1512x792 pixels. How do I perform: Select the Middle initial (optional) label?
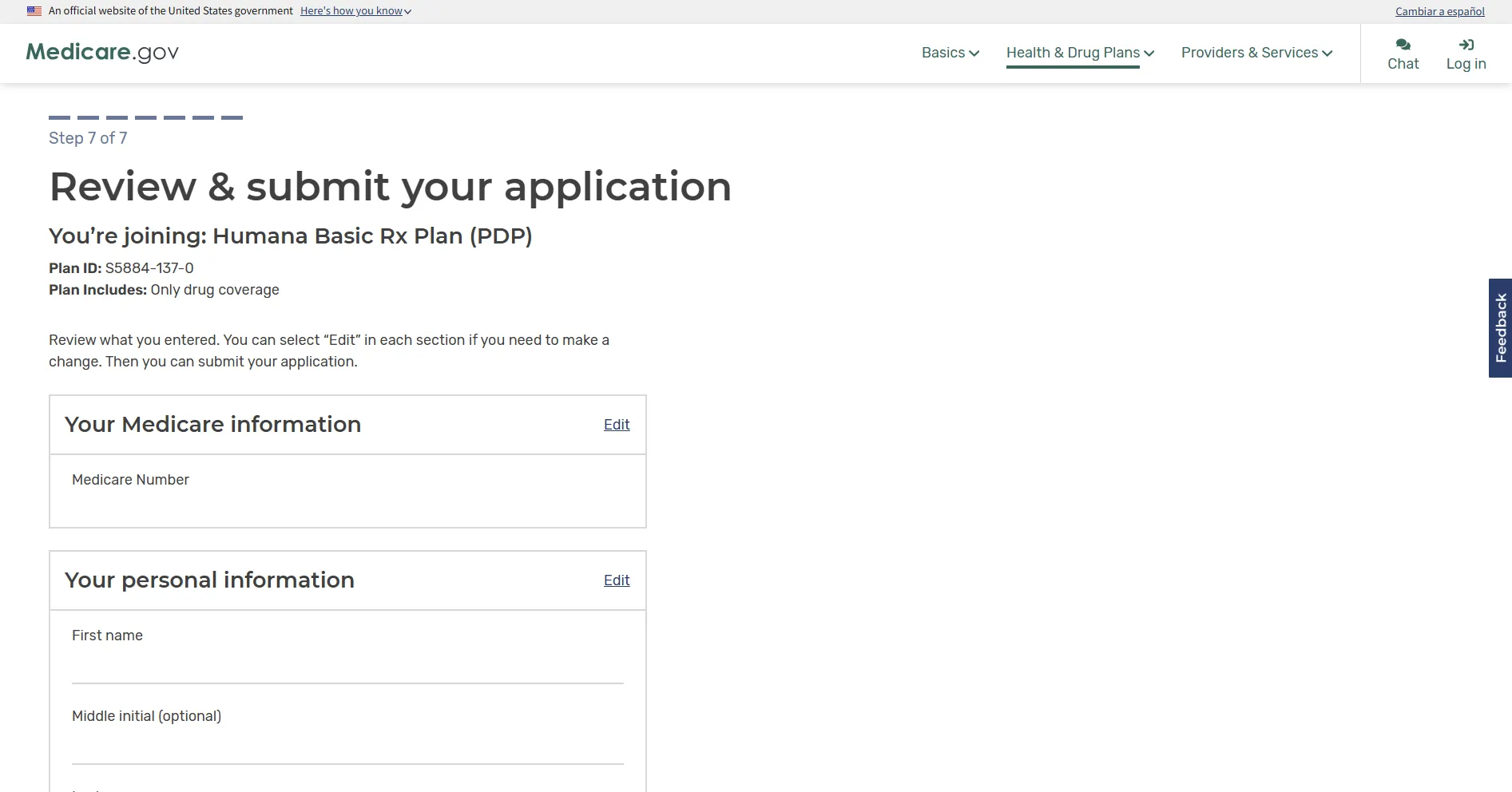[x=146, y=716]
